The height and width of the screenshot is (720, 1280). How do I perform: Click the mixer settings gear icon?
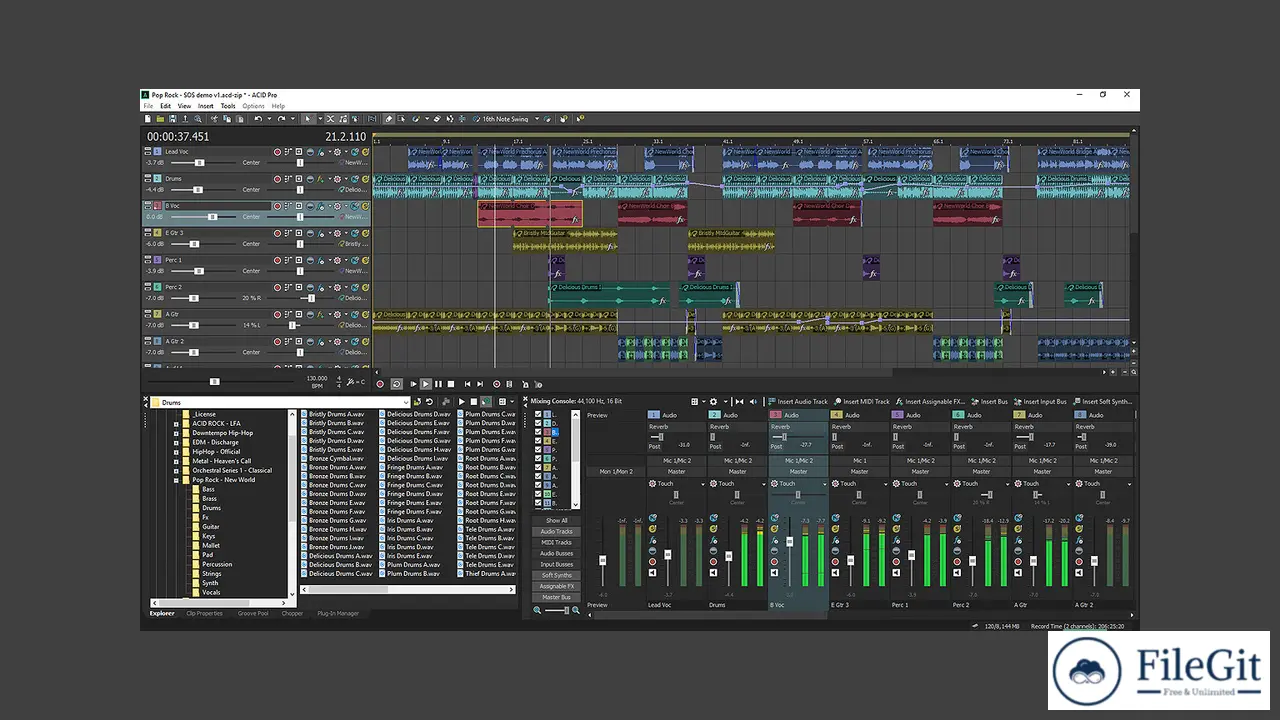(x=713, y=402)
